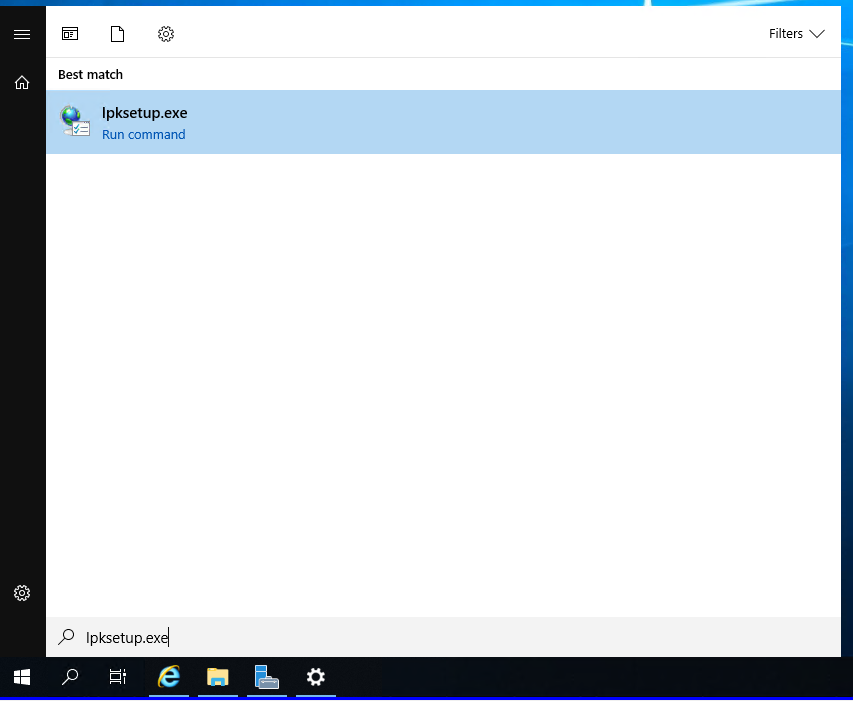Open the Home icon in the left sidebar
The image size is (853, 701).
[22, 82]
